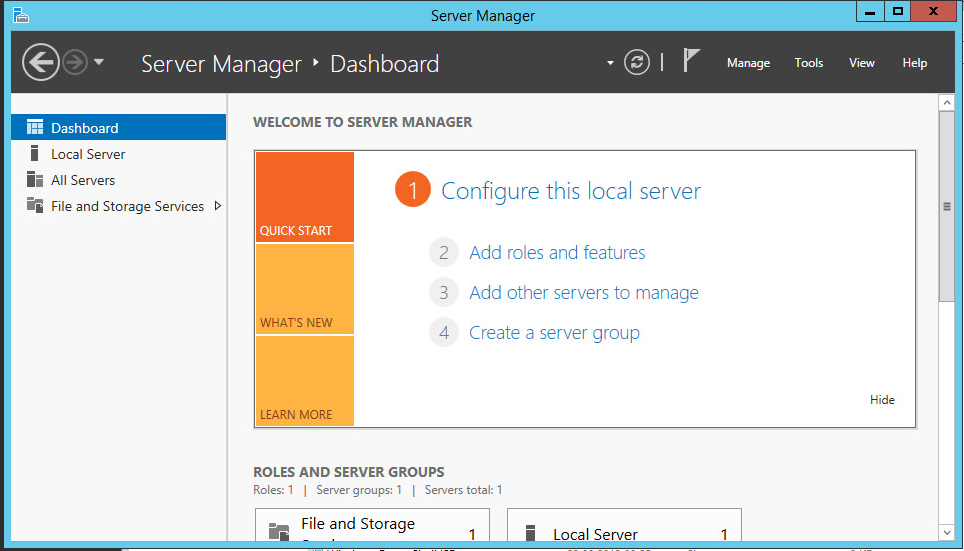Expand File and Storage Services arrow

[218, 206]
